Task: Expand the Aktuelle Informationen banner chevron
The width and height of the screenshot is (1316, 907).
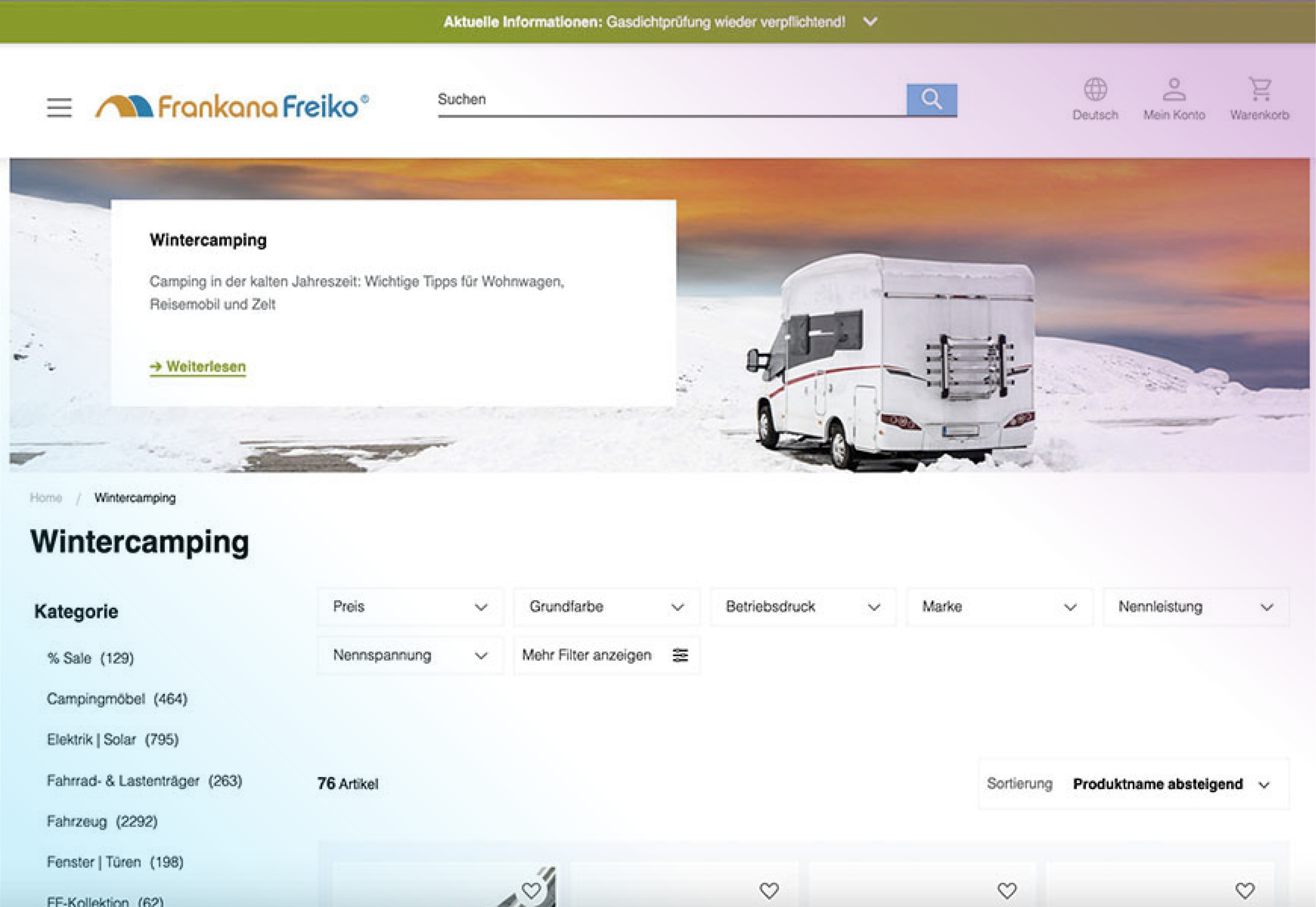Action: (871, 21)
